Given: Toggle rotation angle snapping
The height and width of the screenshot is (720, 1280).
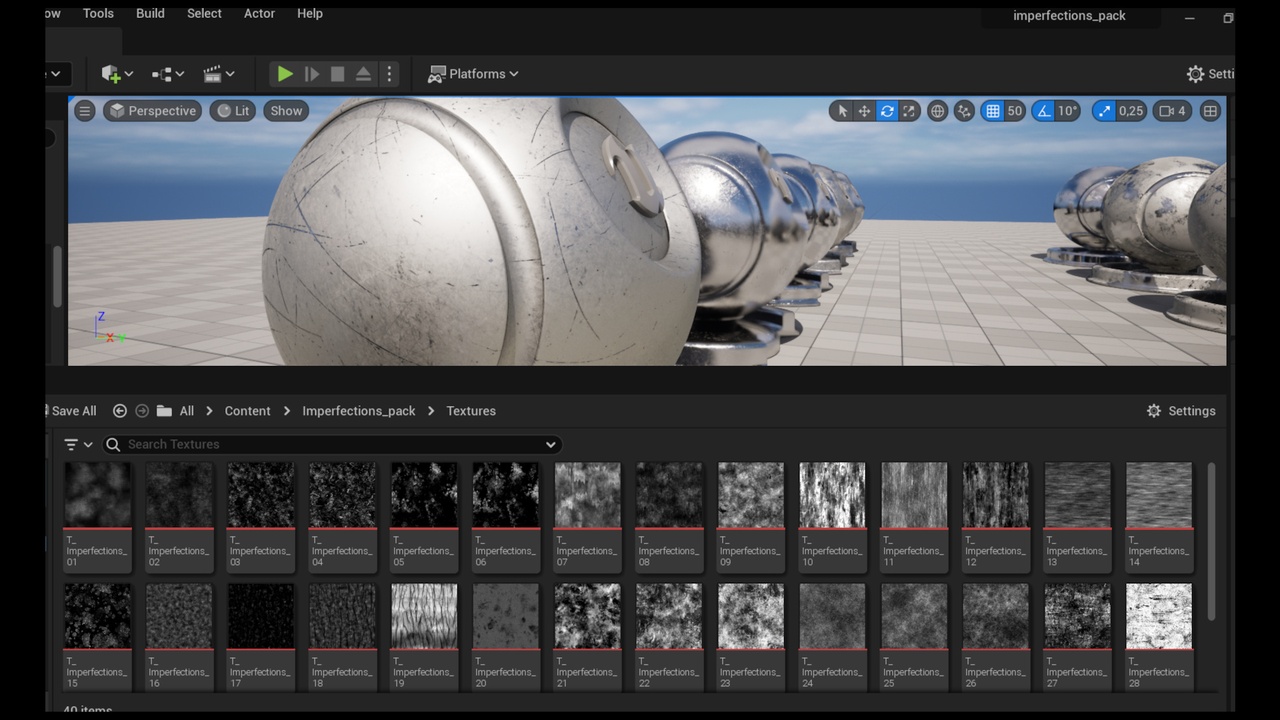Looking at the screenshot, I should coord(1044,111).
